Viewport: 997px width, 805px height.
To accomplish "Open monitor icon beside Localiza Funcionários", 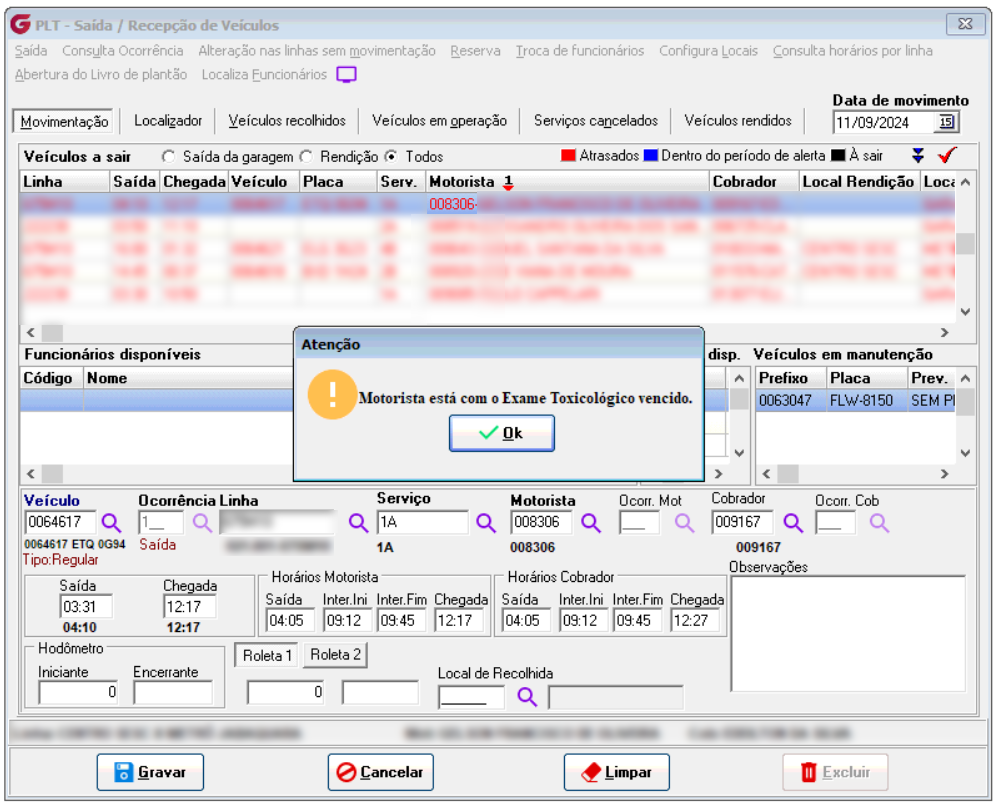I will 347,74.
